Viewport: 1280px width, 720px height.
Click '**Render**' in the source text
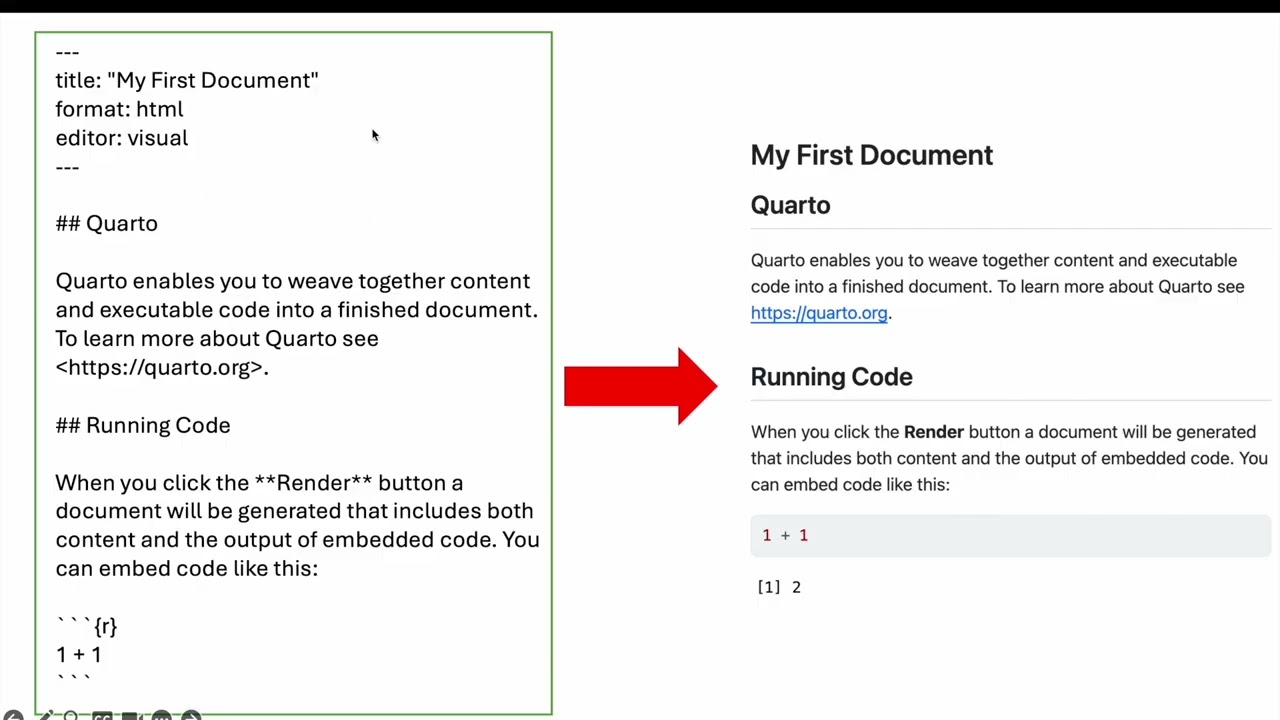pos(313,483)
